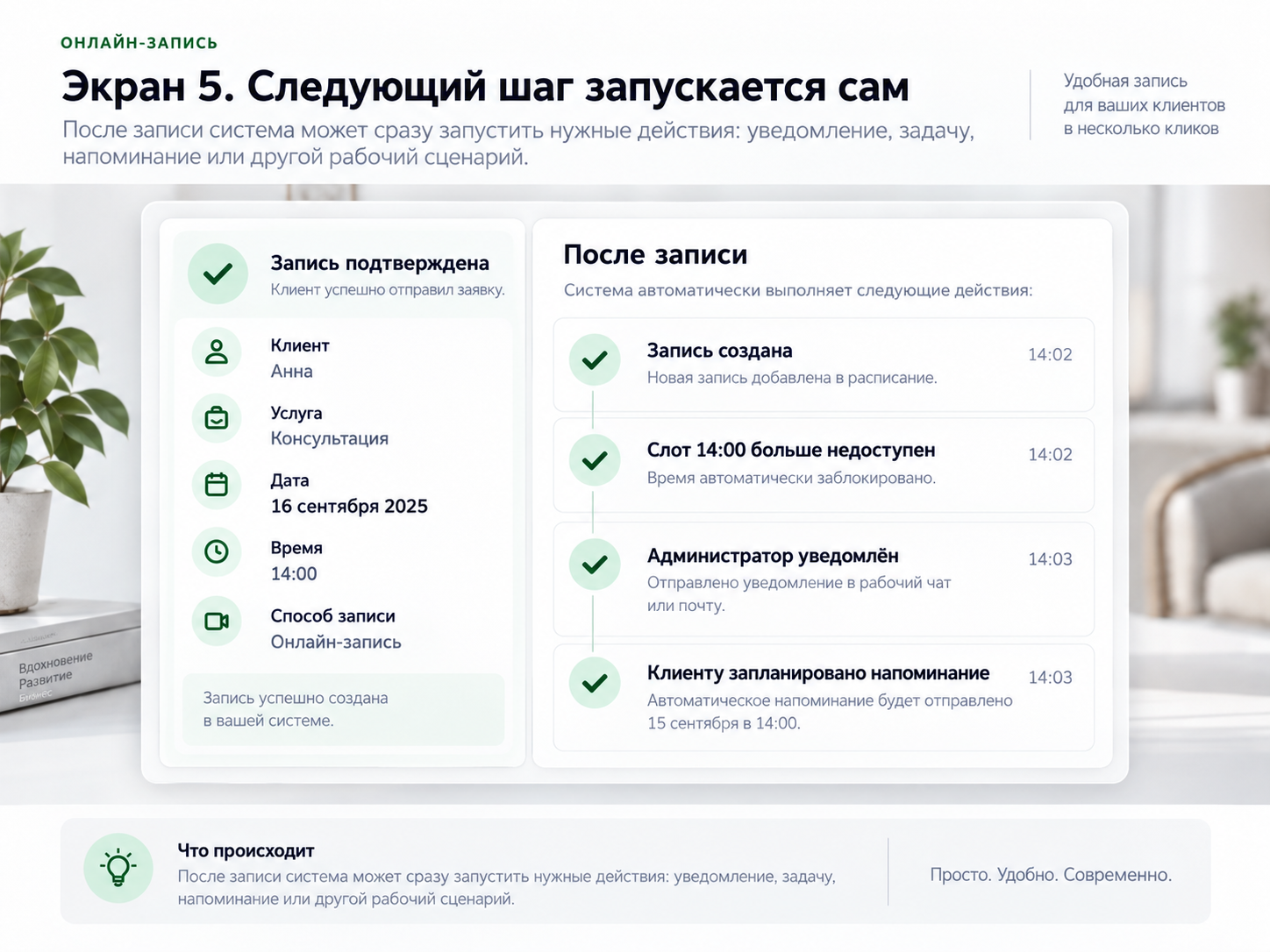1270x952 pixels.
Task: Click the checkmark for "Клиенту запланировано напоминание"
Action: click(x=595, y=682)
